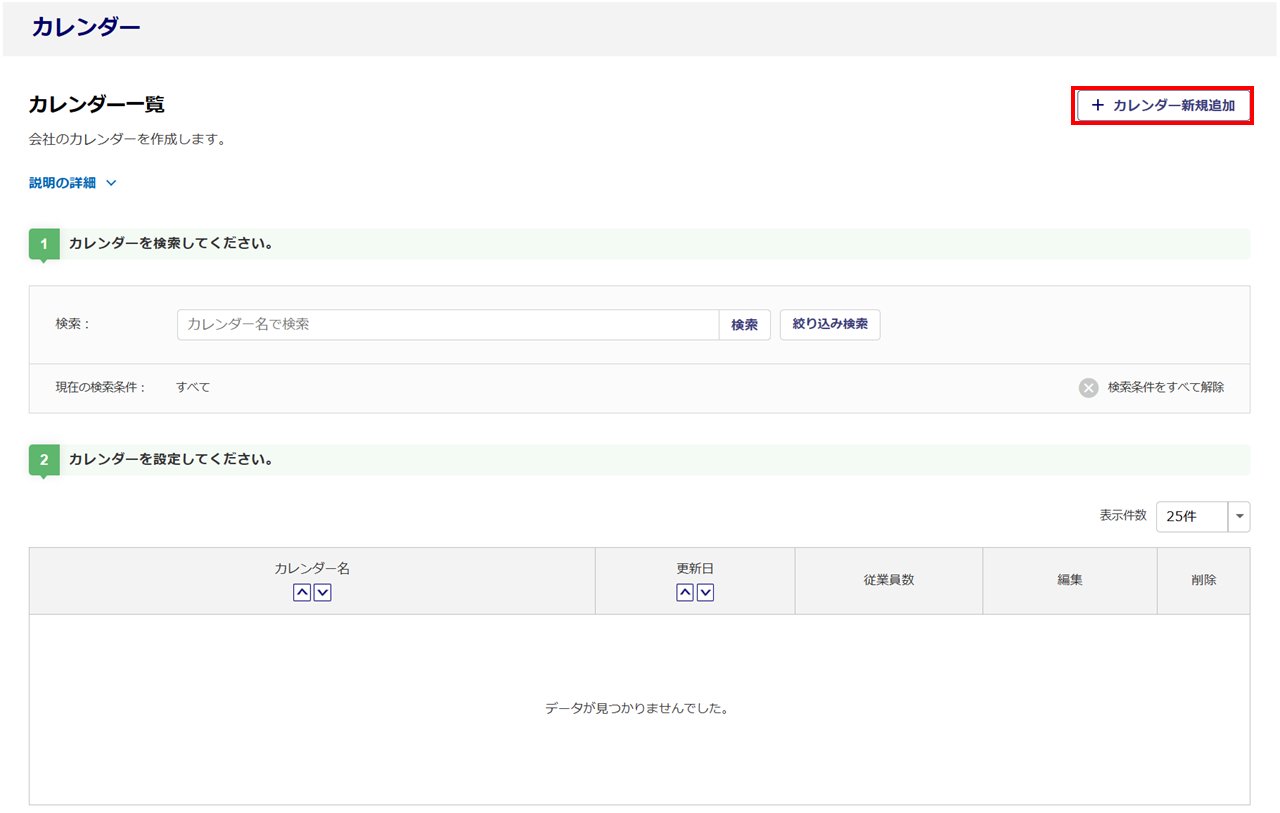Click the データが見つかりませんでした message
This screenshot has height=813, width=1280.
pos(638,708)
